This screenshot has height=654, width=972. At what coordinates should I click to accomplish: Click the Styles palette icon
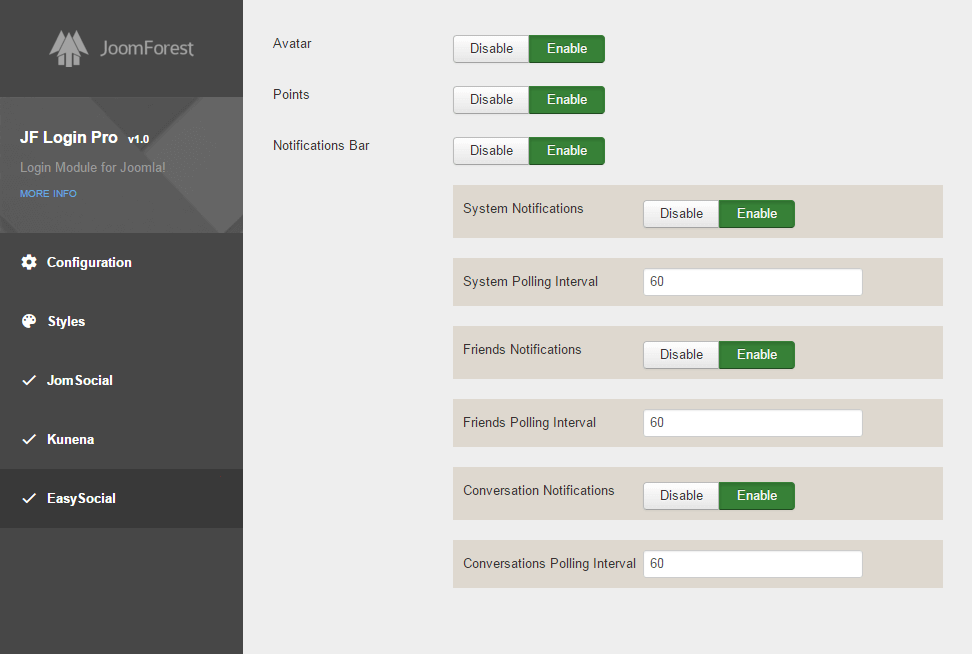29,321
